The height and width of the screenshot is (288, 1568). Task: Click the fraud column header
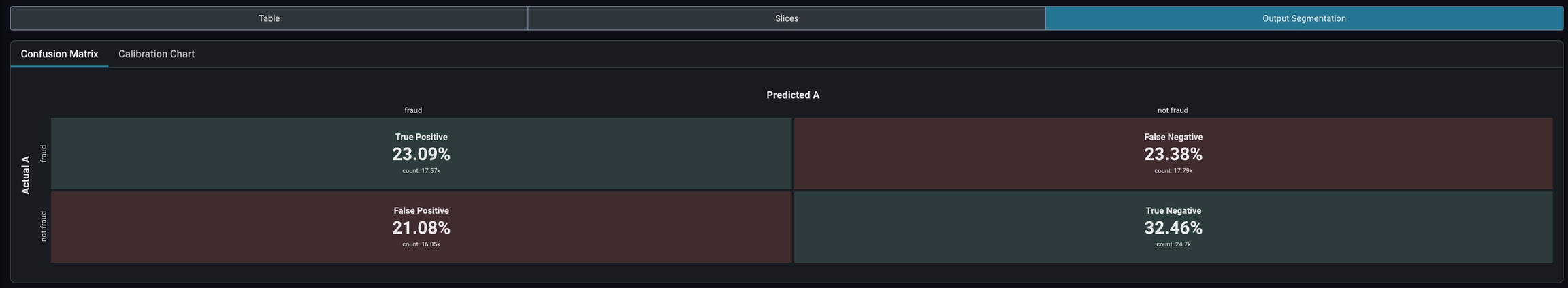[x=413, y=110]
